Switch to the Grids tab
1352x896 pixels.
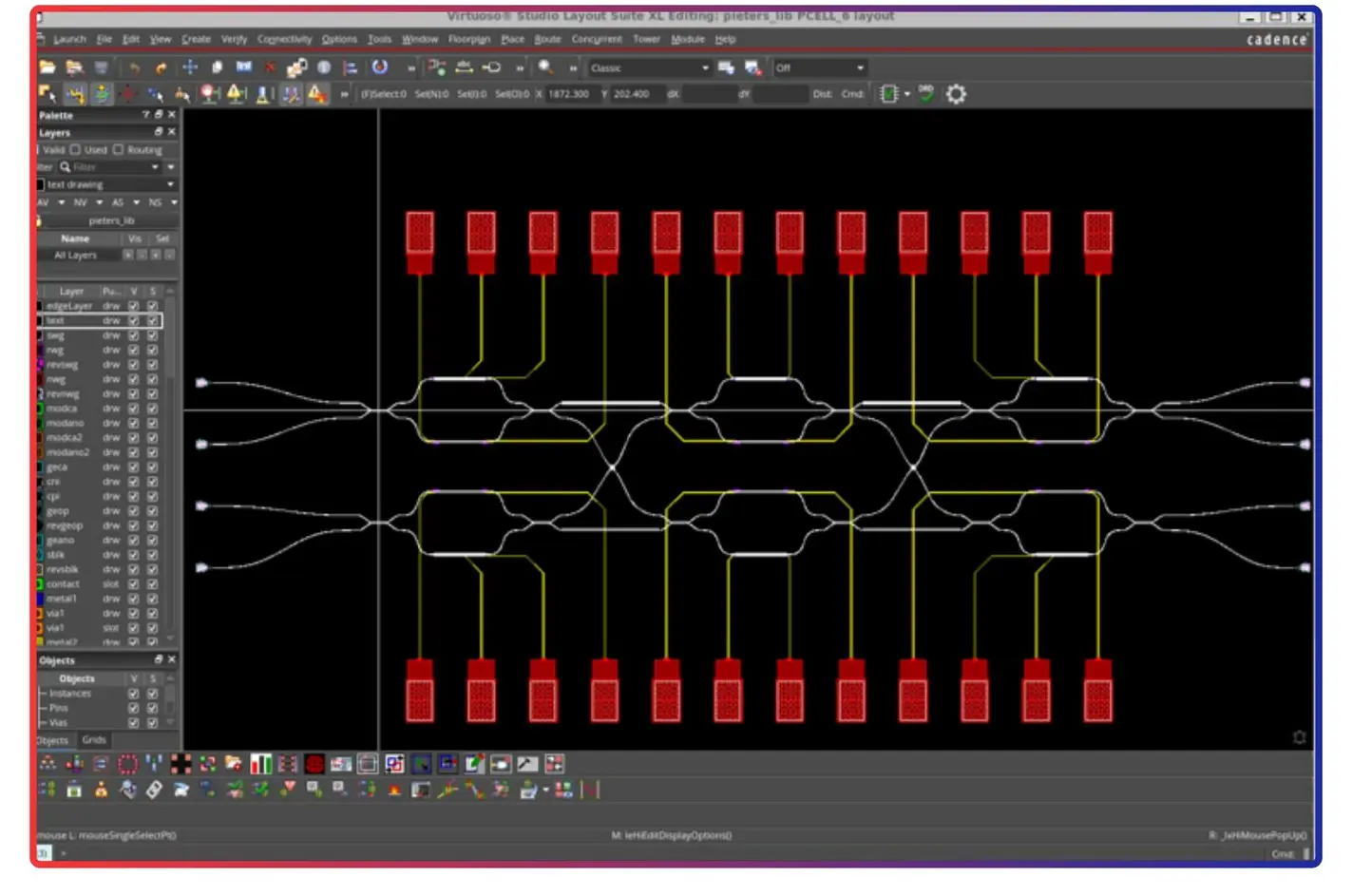pyautogui.click(x=94, y=739)
